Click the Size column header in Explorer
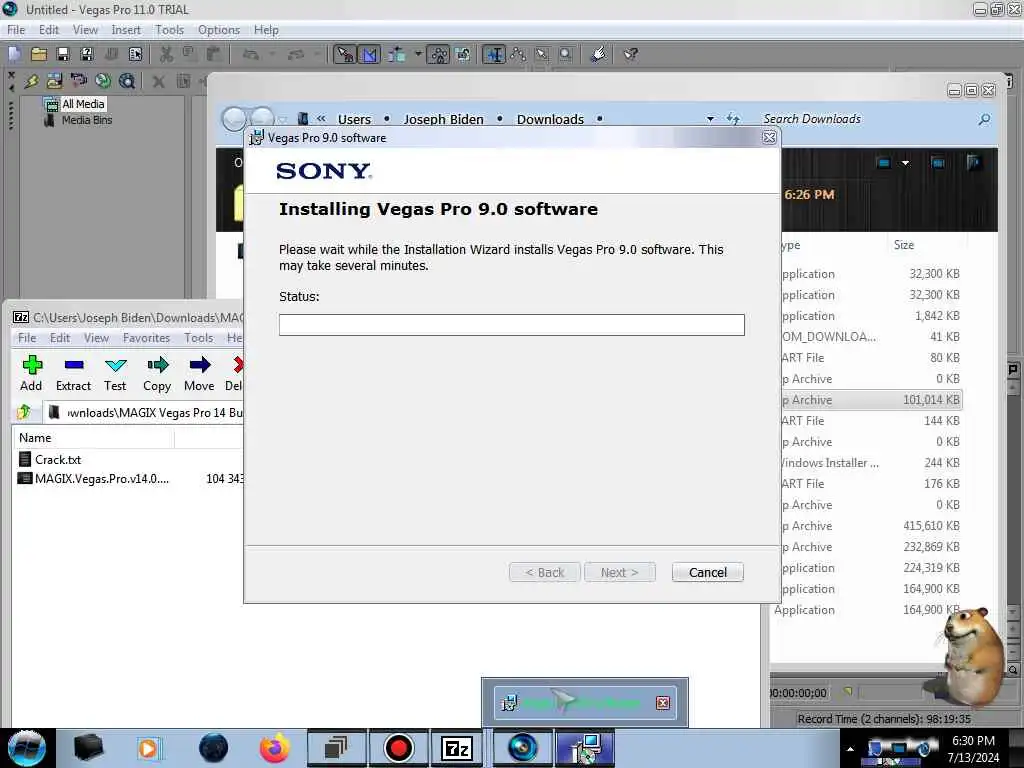The image size is (1024, 768). pyautogui.click(x=904, y=245)
